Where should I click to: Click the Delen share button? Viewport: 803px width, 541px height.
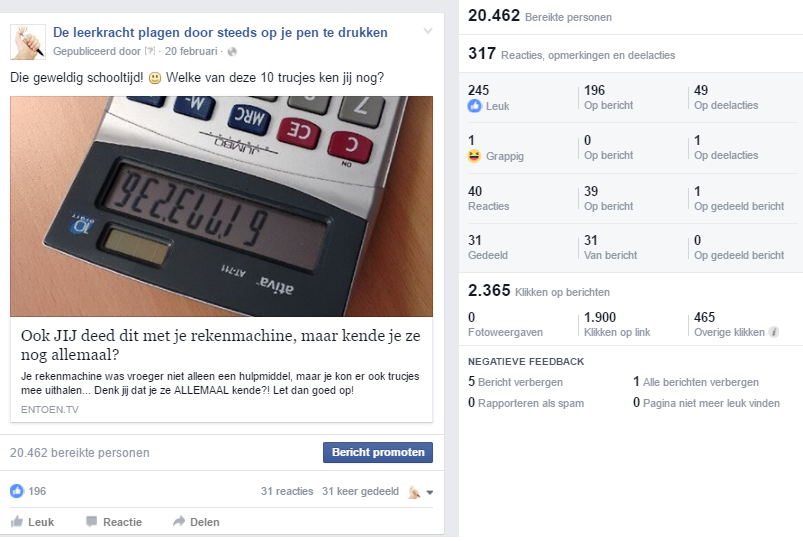[x=196, y=522]
